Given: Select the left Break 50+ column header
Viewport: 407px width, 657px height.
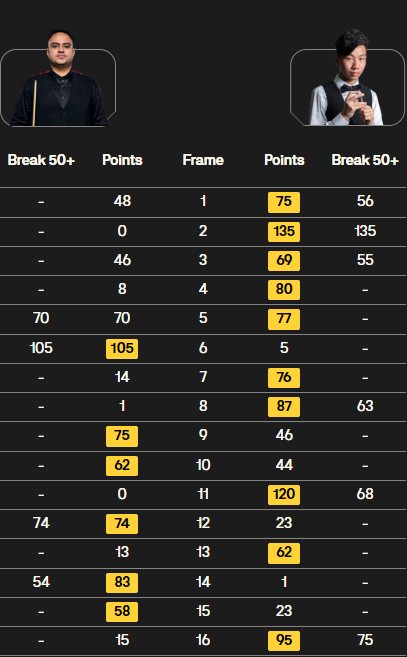Looking at the screenshot, I should pos(41,160).
